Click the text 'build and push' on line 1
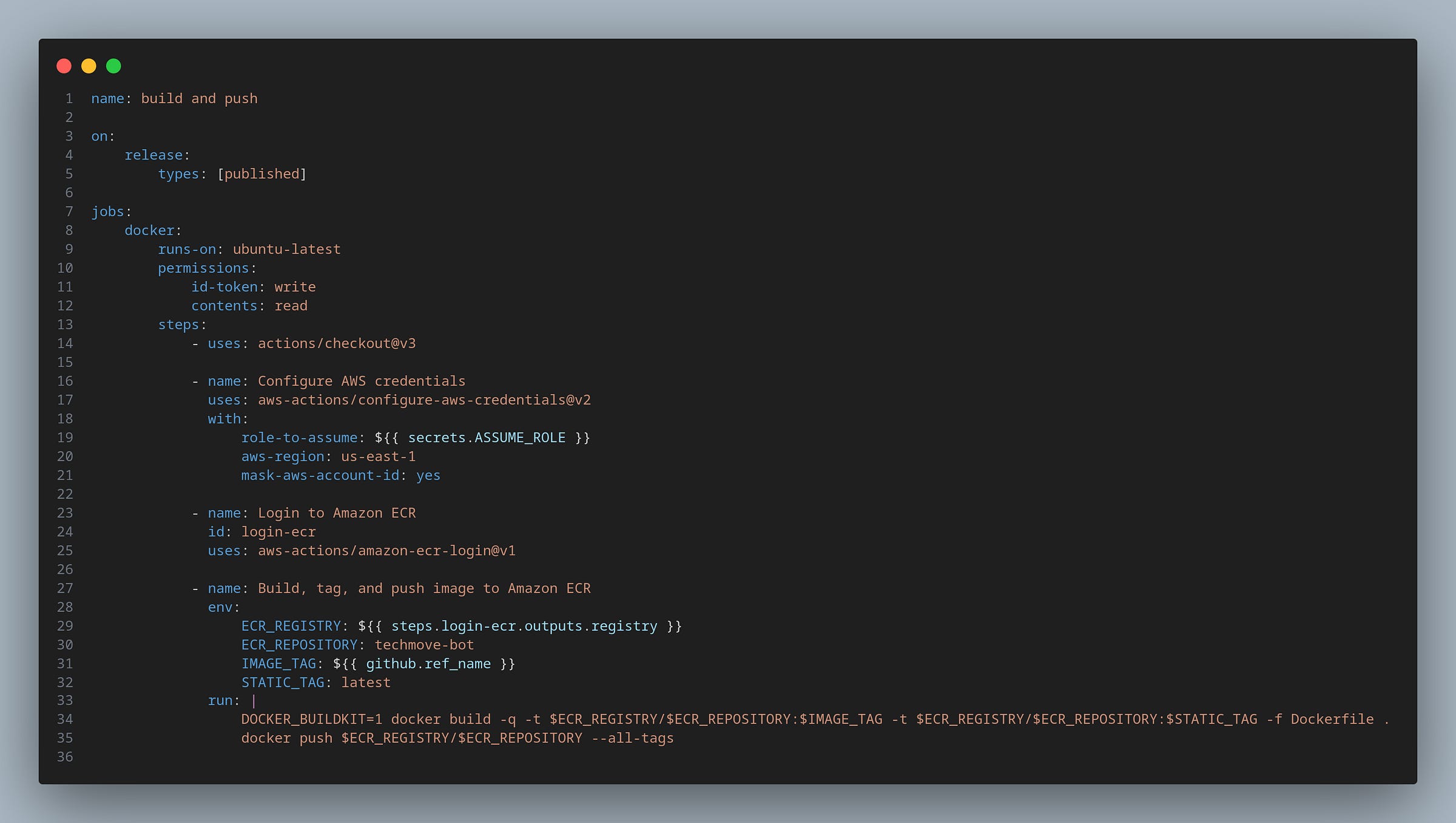Screen dimensions: 1456x823 tap(199, 98)
